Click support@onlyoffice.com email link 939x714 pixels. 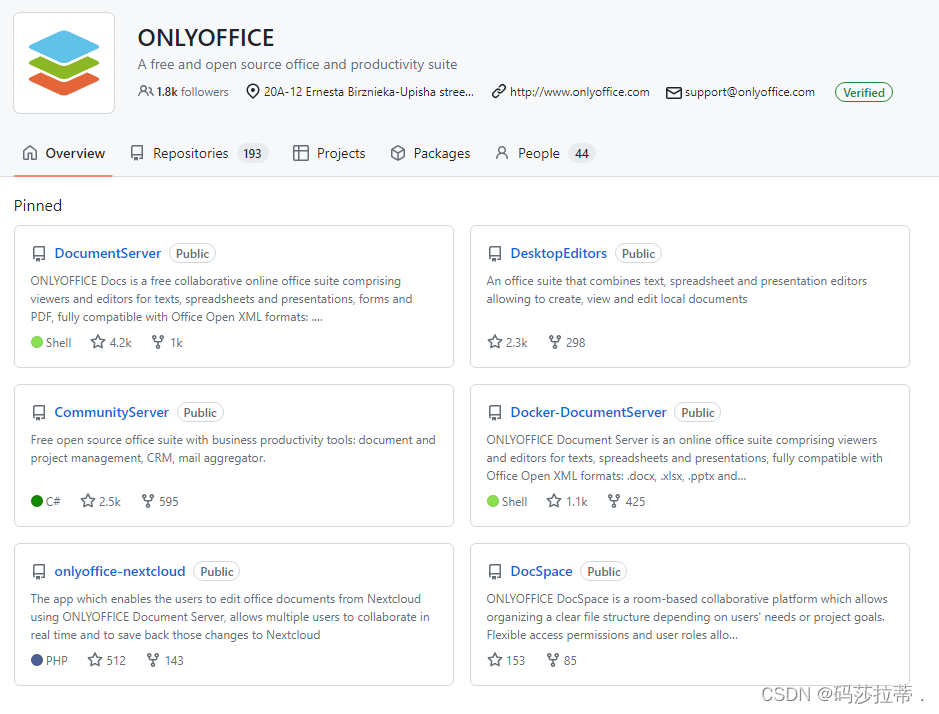point(749,92)
